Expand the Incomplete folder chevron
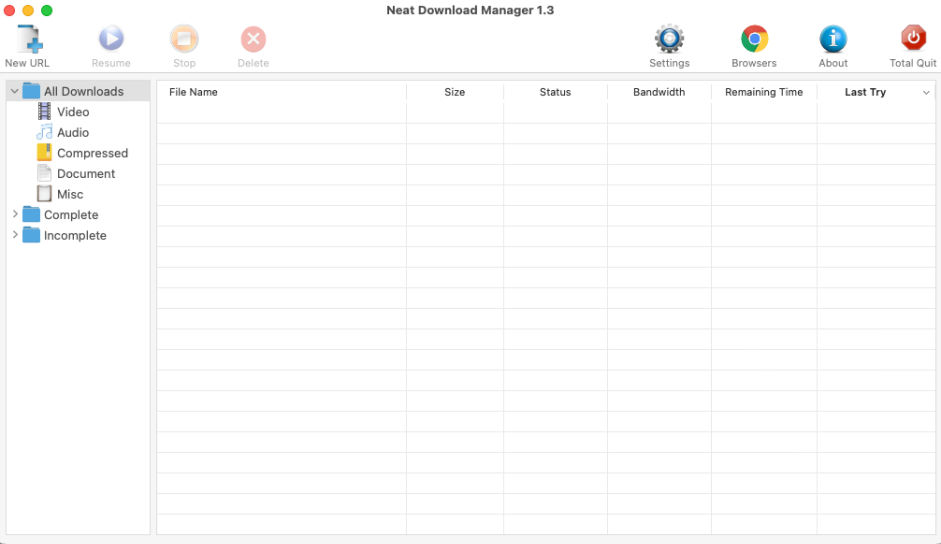Viewport: 941px width, 544px height. coord(15,236)
